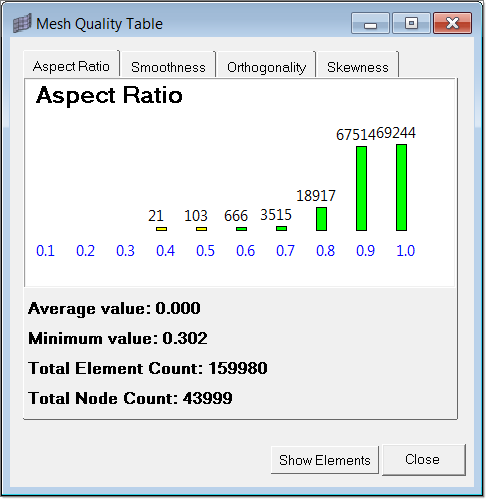Click the Show Elements button
The height and width of the screenshot is (500, 487).
coord(325,460)
